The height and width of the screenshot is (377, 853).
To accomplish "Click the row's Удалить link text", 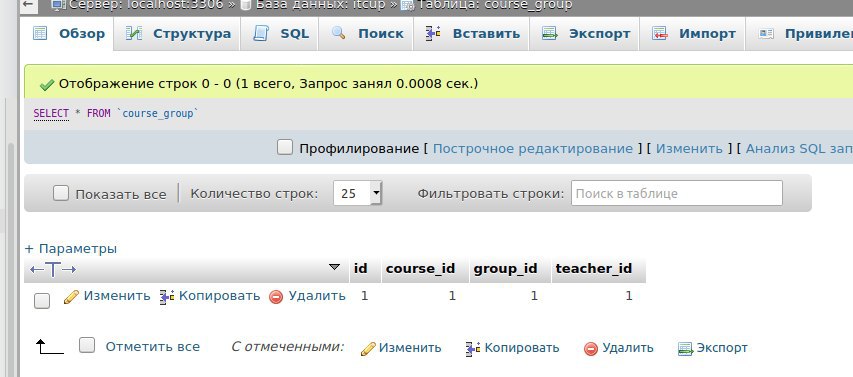I will click(x=317, y=295).
